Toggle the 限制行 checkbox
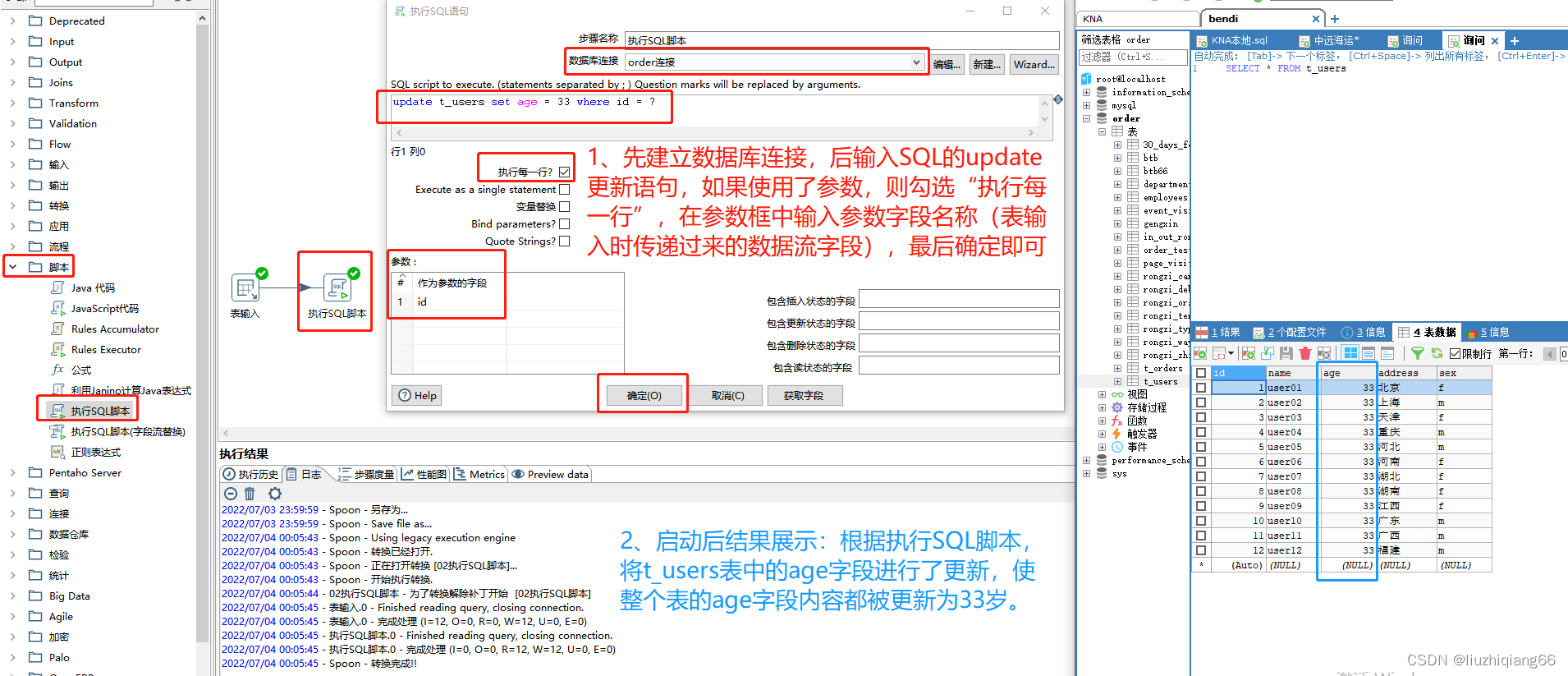Image resolution: width=1568 pixels, height=676 pixels. click(x=1456, y=354)
